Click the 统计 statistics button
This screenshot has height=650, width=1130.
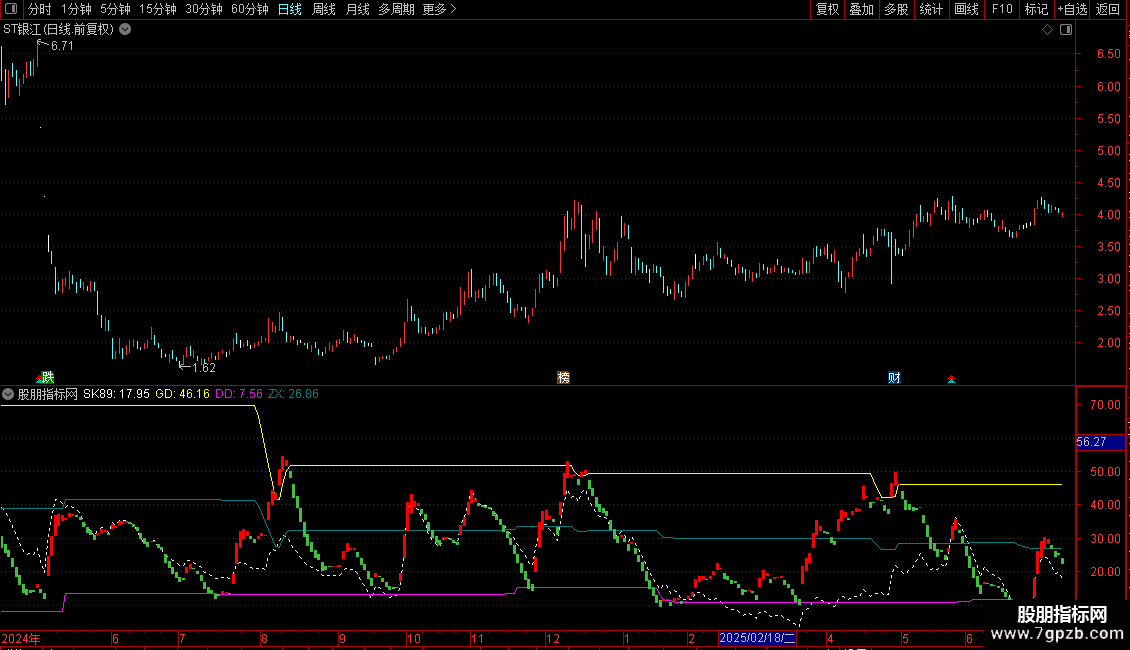(931, 9)
